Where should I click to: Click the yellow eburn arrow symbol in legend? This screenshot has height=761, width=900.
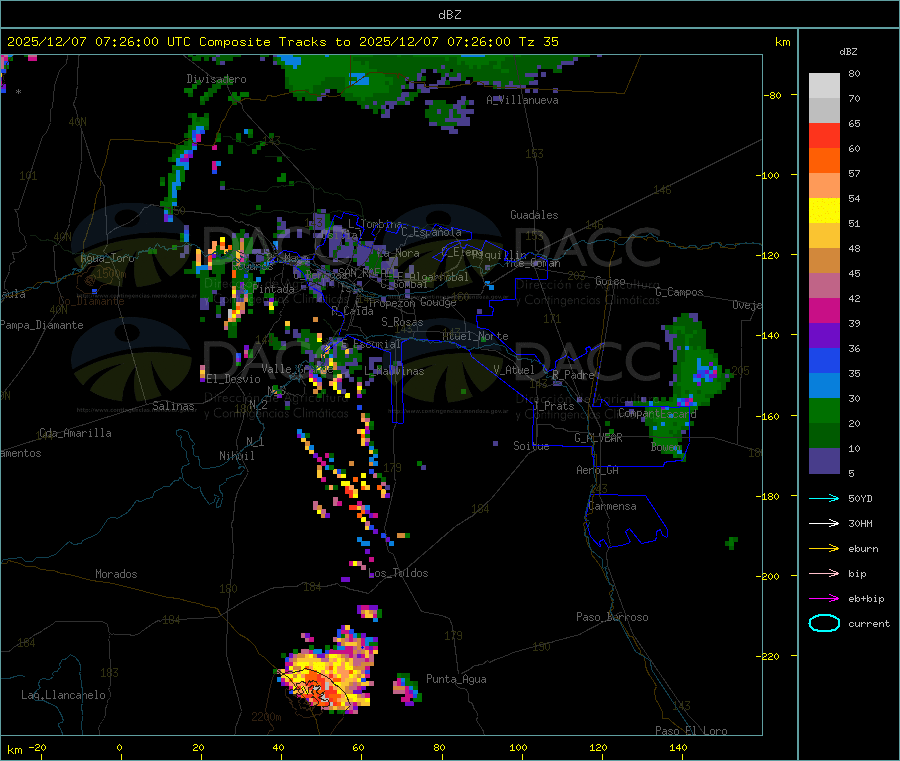click(x=824, y=549)
